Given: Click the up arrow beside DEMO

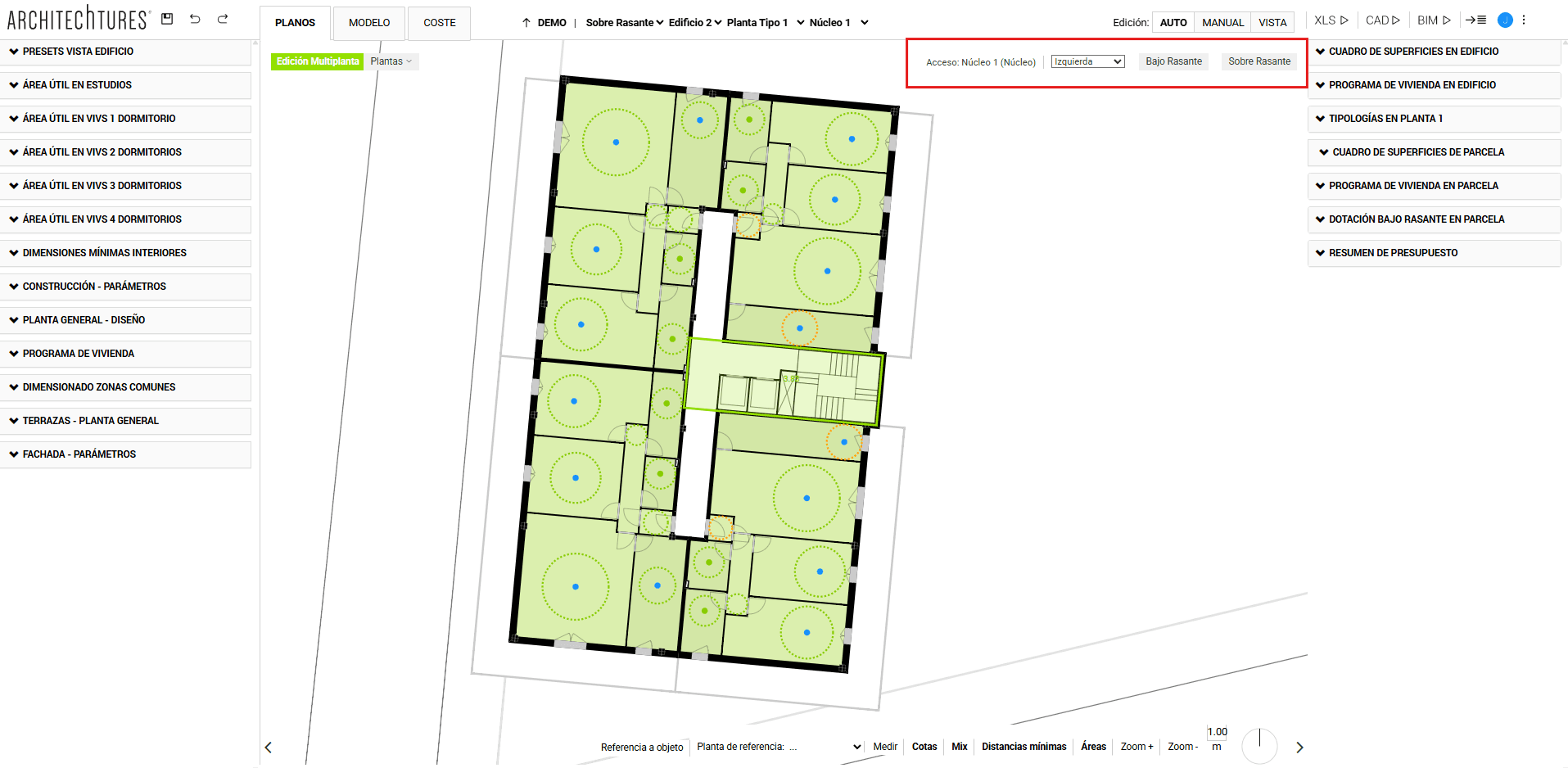Looking at the screenshot, I should [526, 23].
